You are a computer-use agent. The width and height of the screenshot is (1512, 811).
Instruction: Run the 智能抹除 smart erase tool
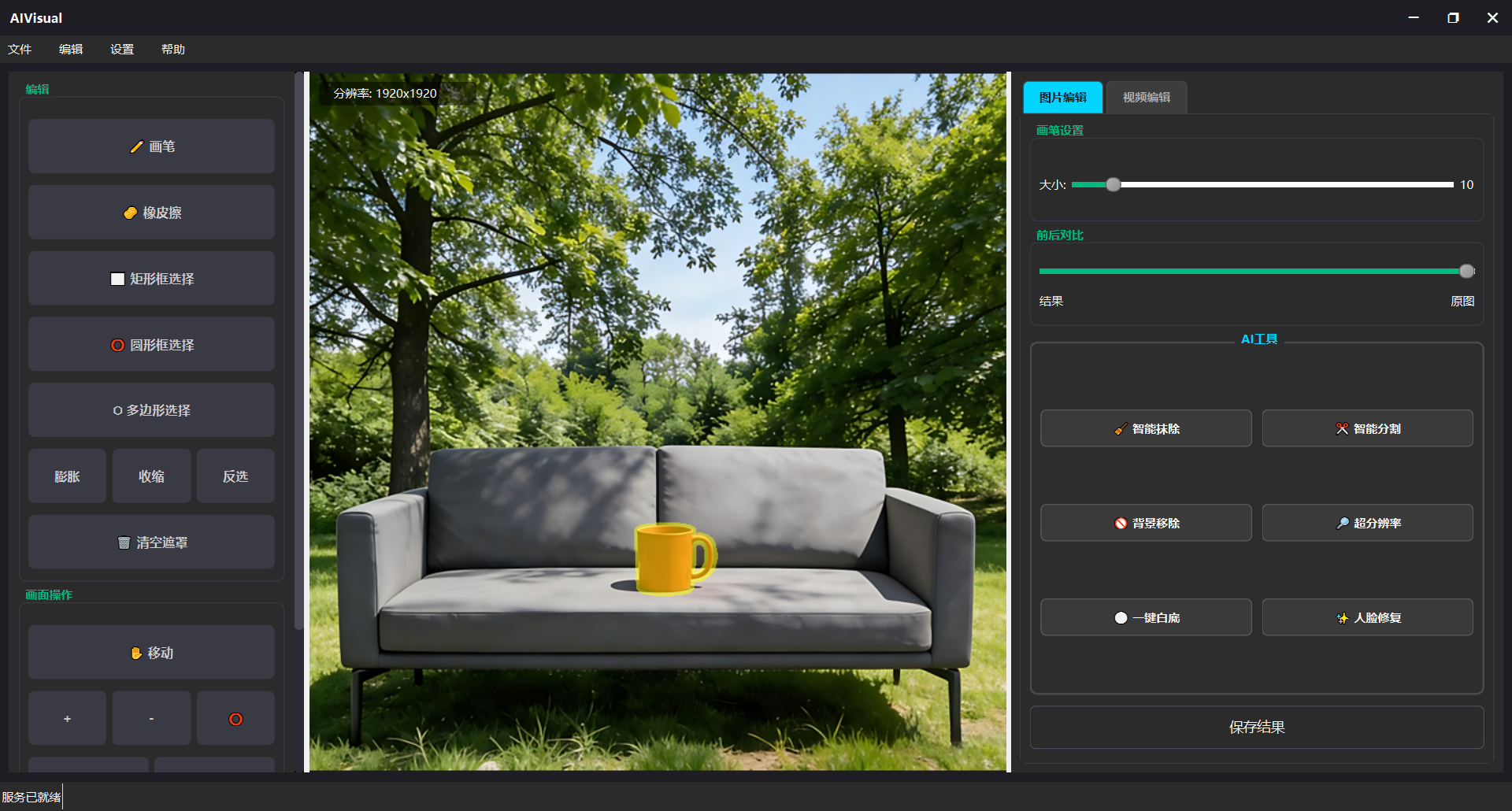pos(1145,428)
